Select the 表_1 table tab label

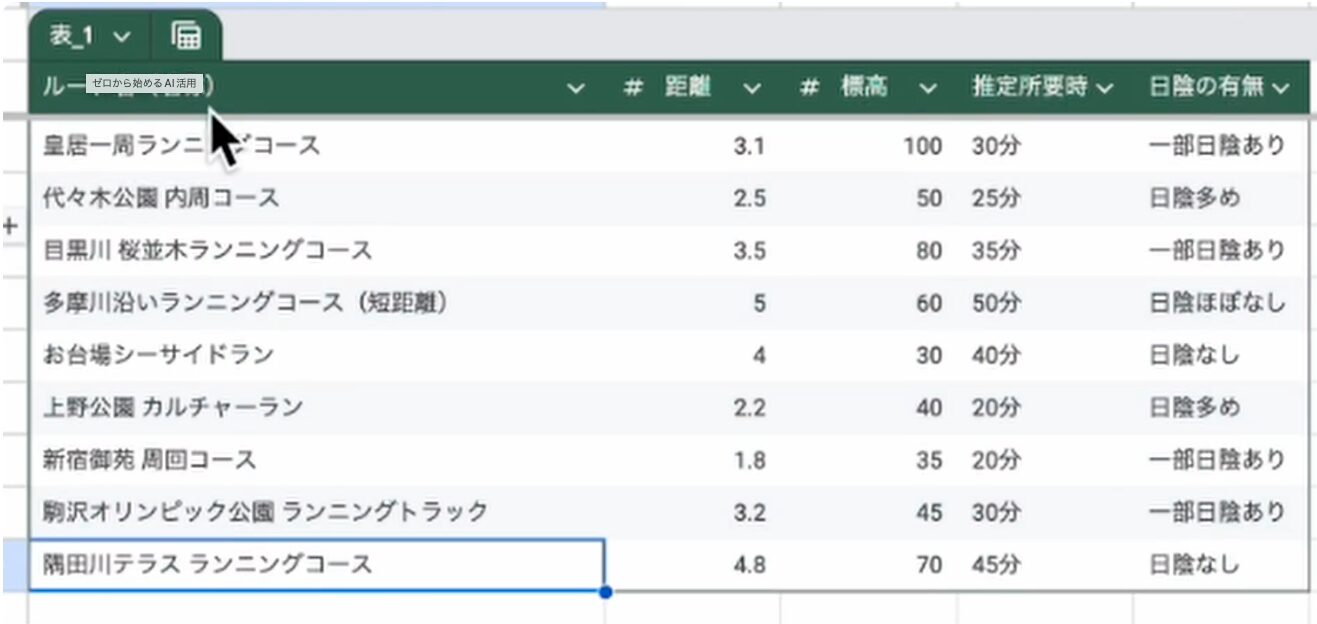(71, 37)
